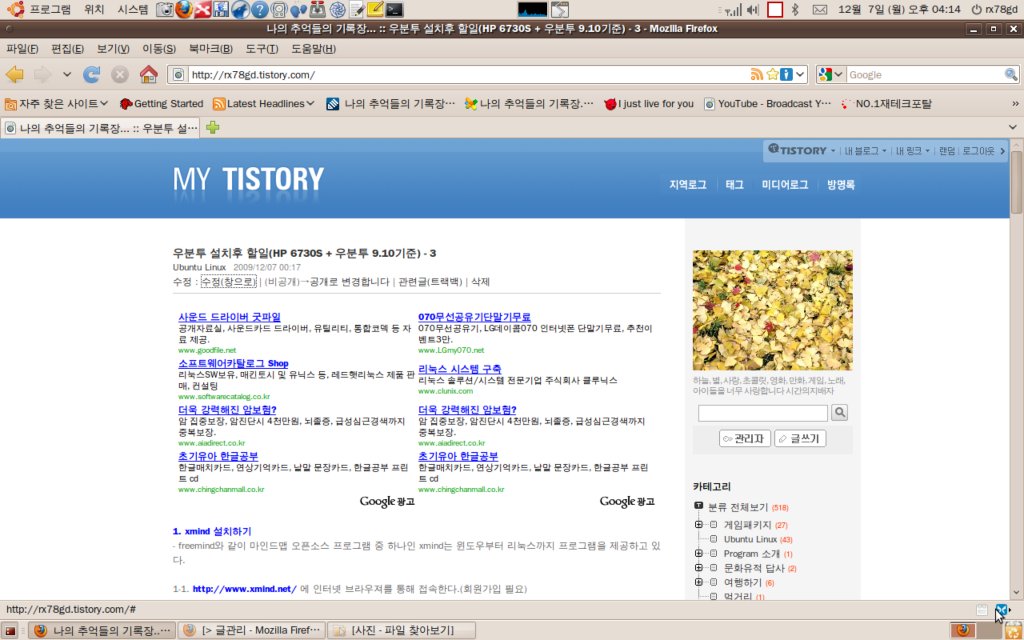
Task: Bookmark this page with the star icon
Action: (x=773, y=74)
